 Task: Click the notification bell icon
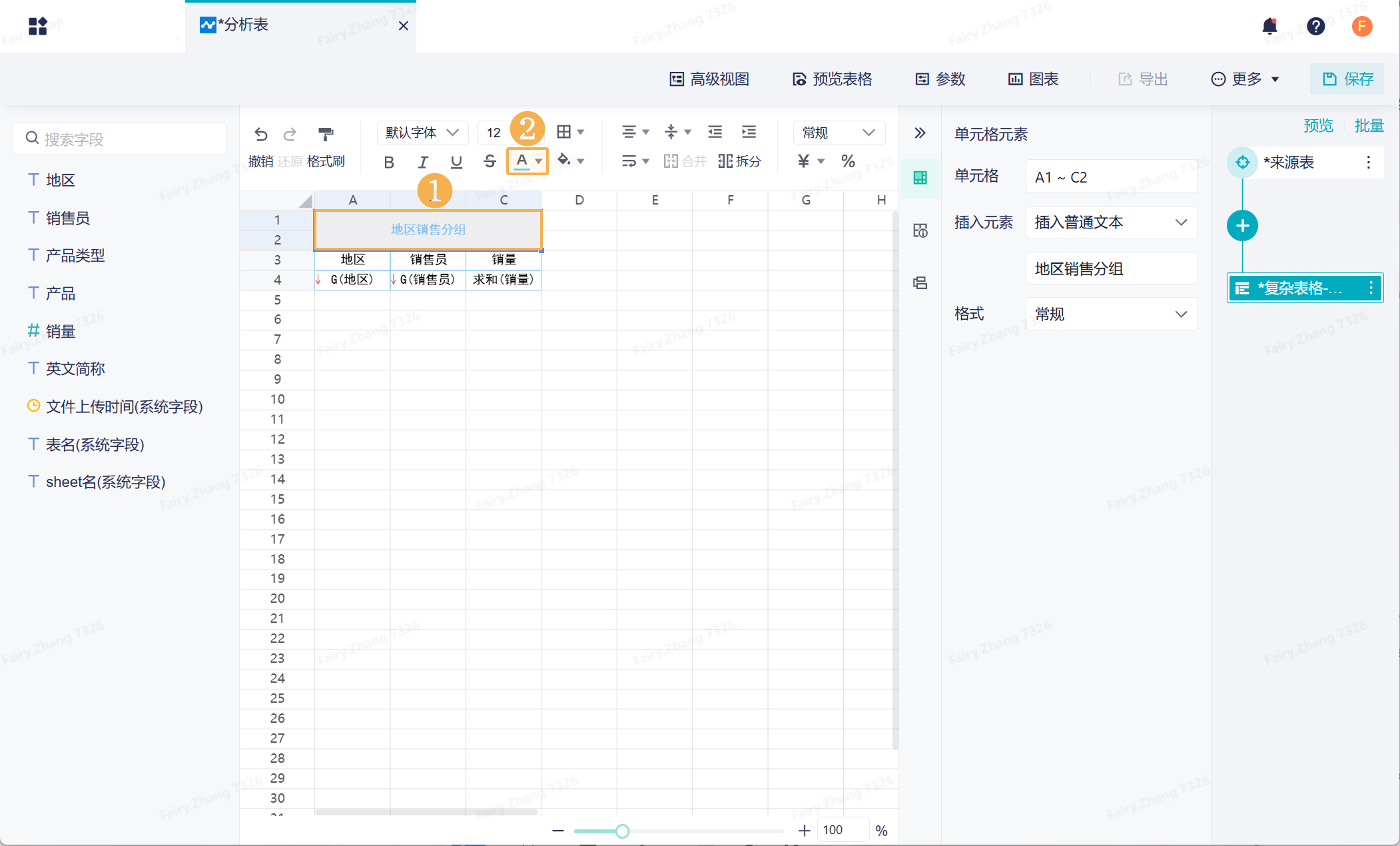[1269, 26]
